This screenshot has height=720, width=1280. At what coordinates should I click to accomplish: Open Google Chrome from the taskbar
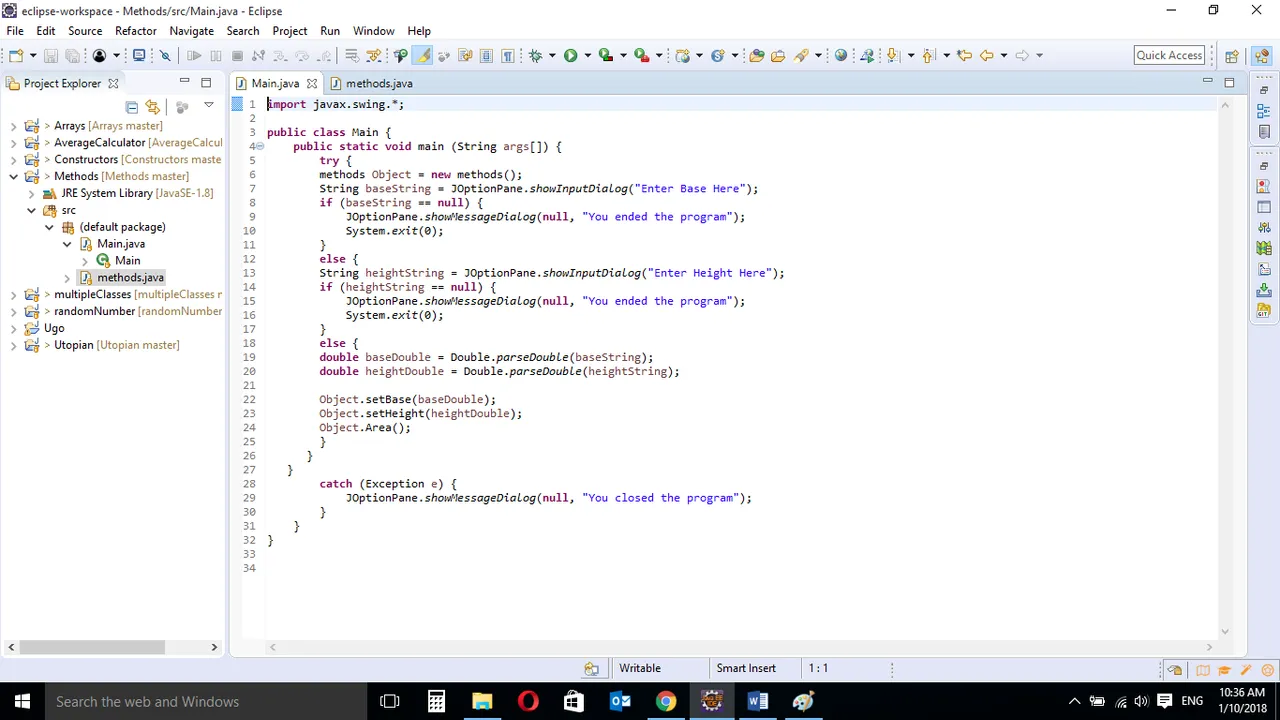665,701
